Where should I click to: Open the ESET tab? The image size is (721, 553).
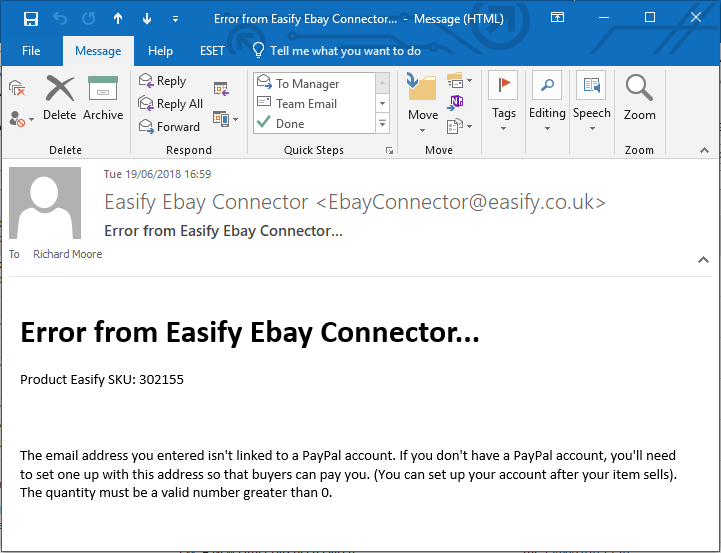click(x=212, y=51)
